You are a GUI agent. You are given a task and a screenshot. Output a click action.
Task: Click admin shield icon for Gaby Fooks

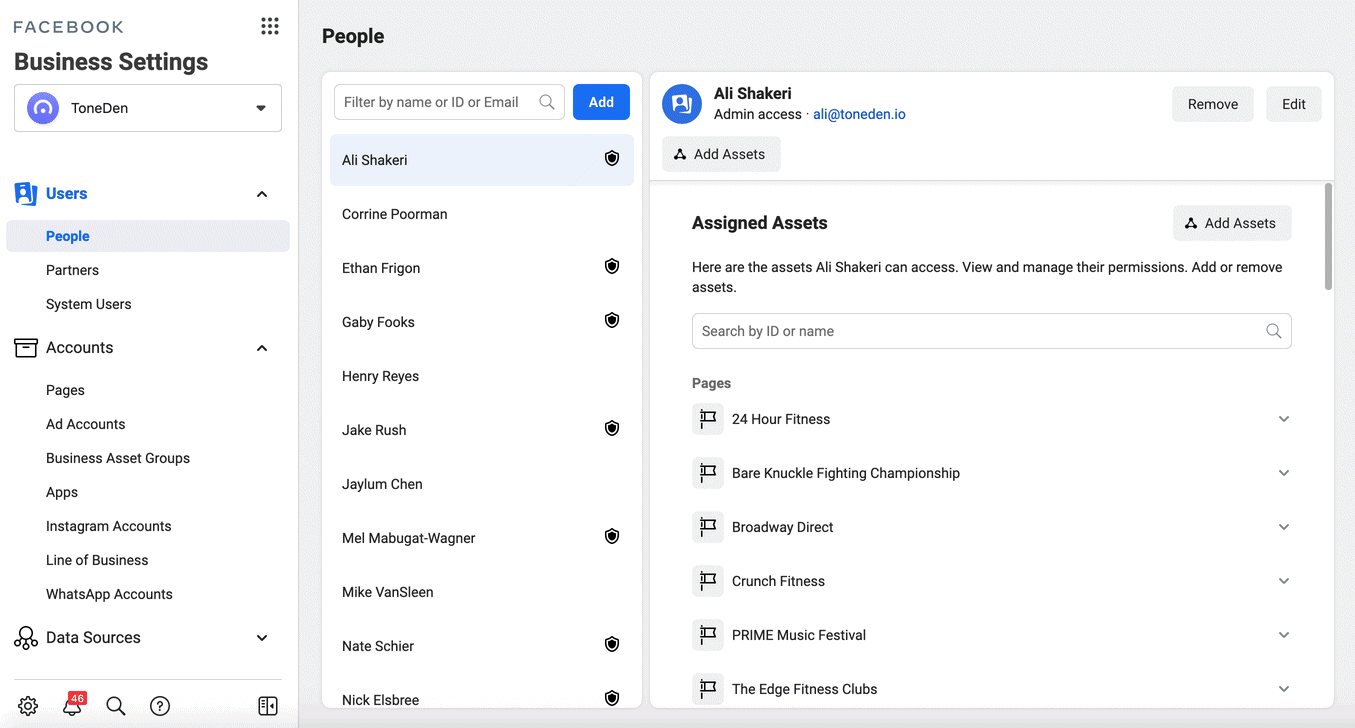tap(612, 321)
